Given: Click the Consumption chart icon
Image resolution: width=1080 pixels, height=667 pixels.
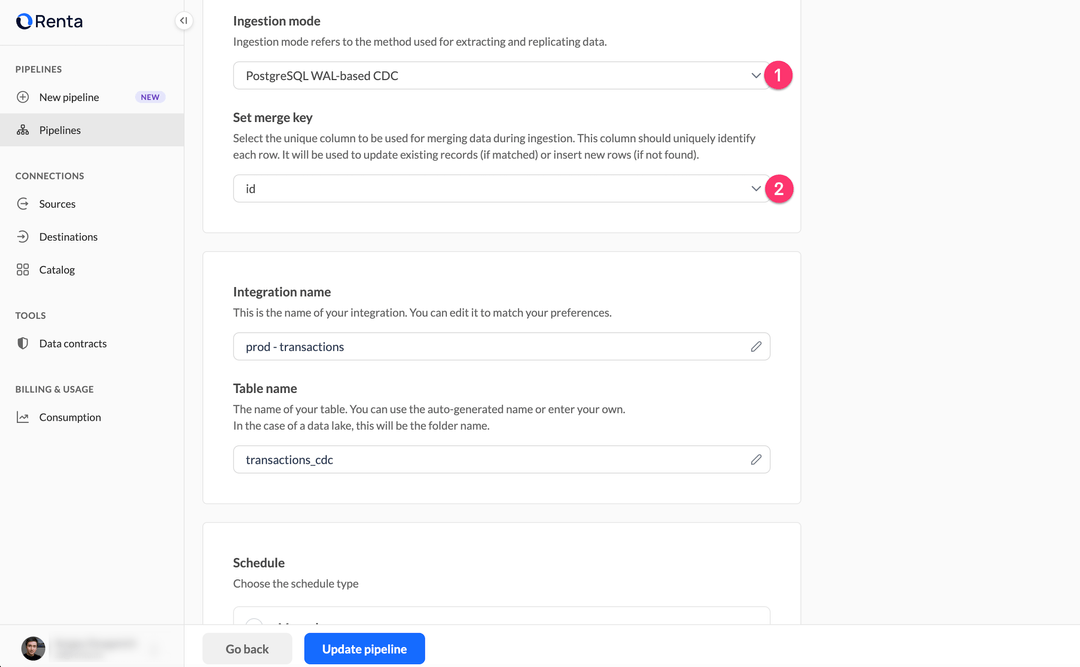Looking at the screenshot, I should tap(23, 418).
